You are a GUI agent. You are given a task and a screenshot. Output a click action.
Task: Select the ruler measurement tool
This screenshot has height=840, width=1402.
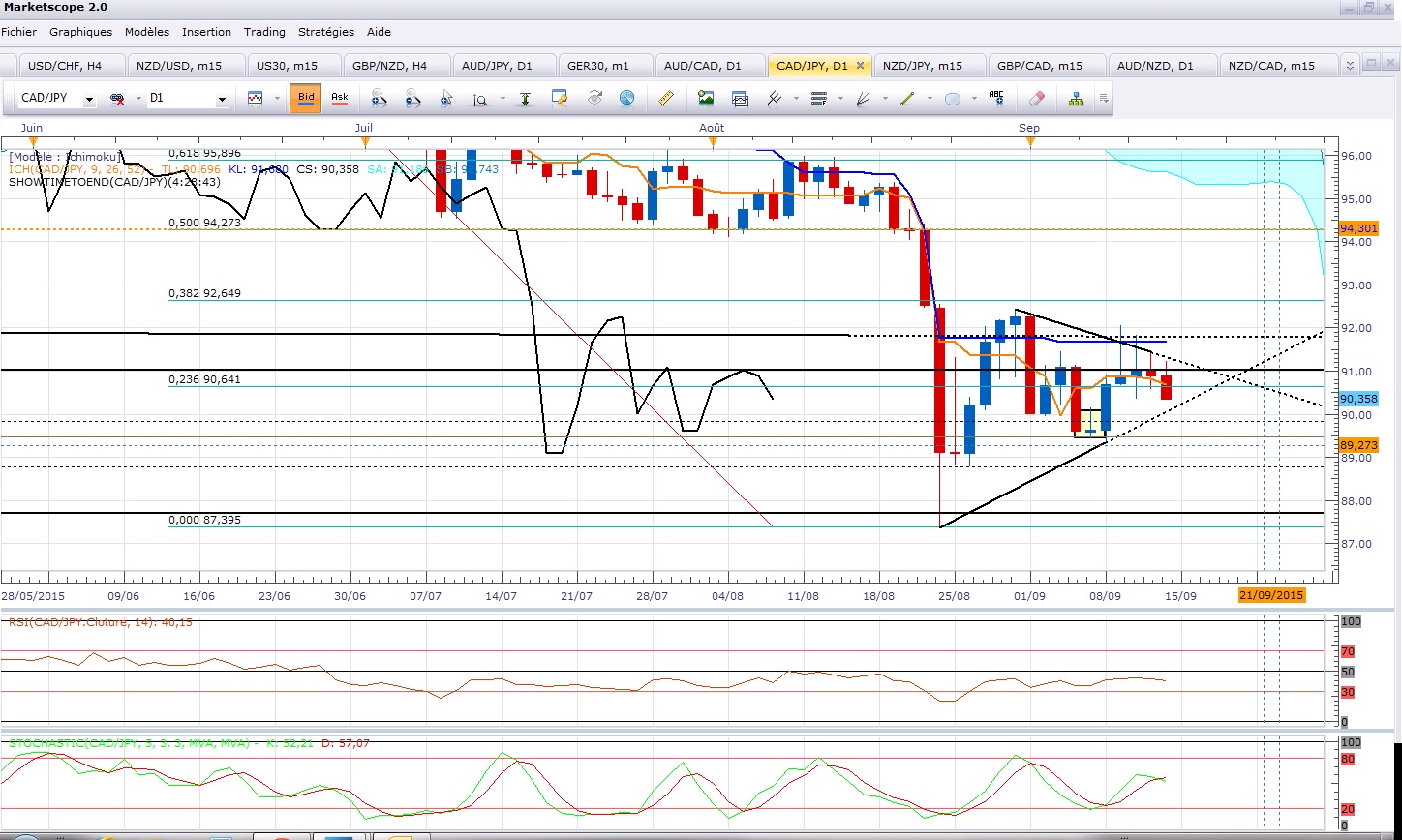[x=665, y=99]
